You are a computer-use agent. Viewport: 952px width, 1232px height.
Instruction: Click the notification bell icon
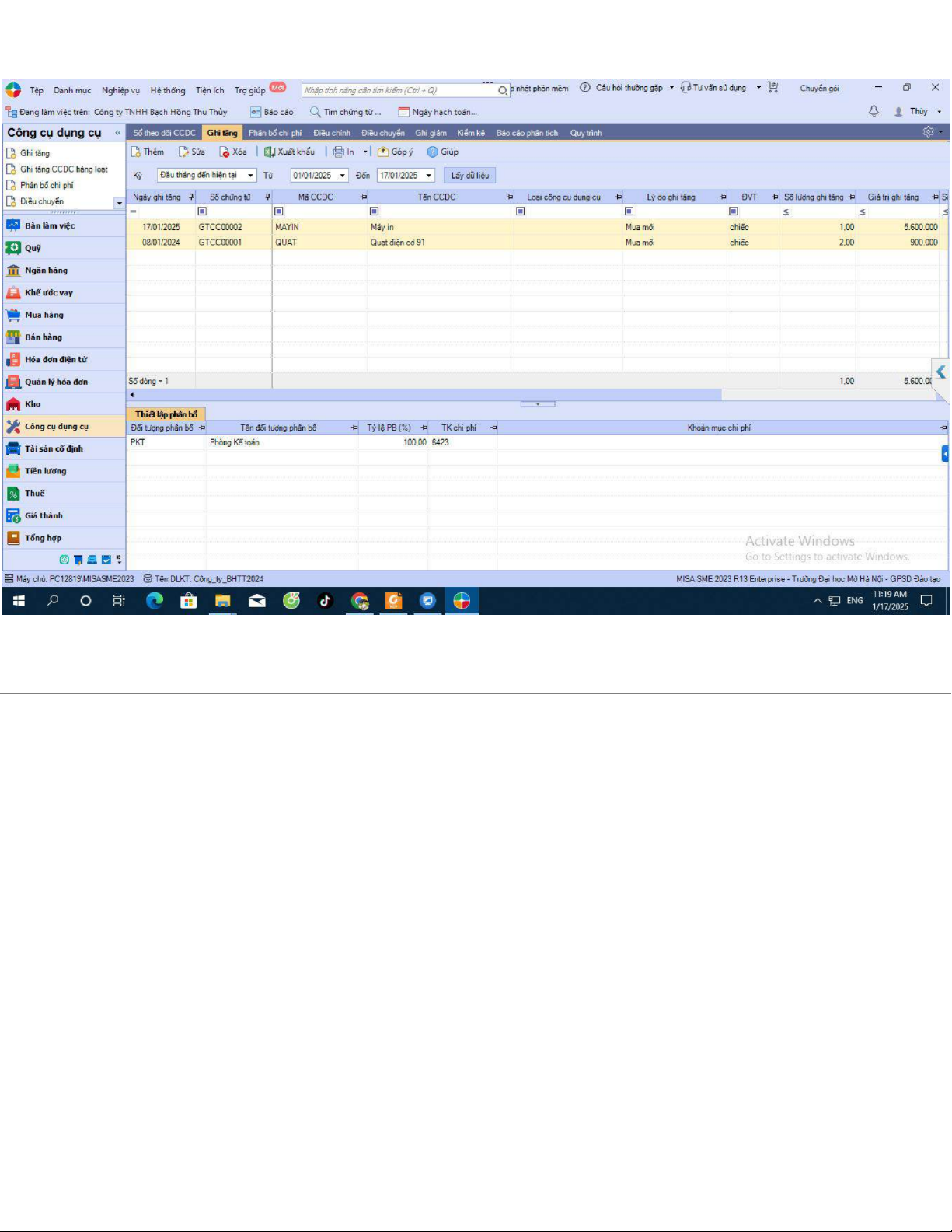click(x=874, y=111)
